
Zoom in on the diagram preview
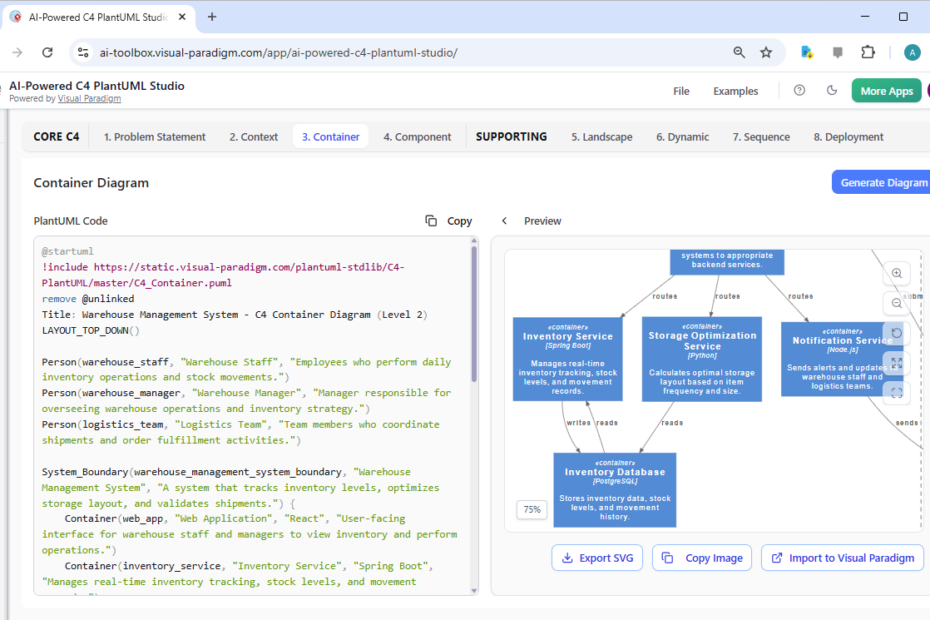pos(897,273)
